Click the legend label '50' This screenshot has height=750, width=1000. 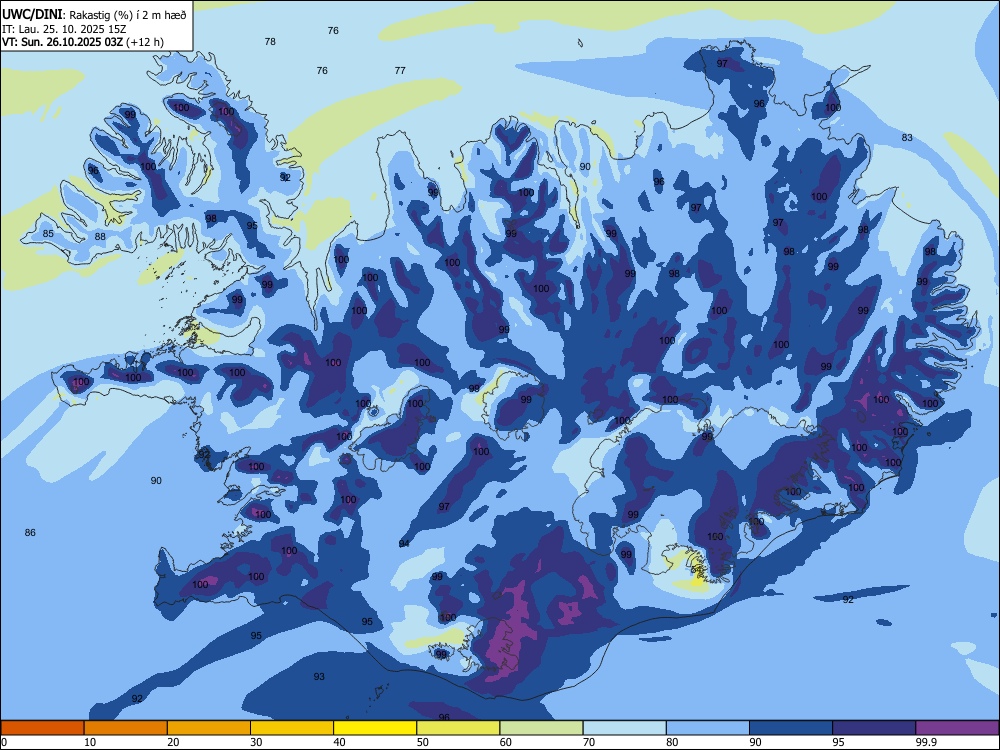click(422, 742)
